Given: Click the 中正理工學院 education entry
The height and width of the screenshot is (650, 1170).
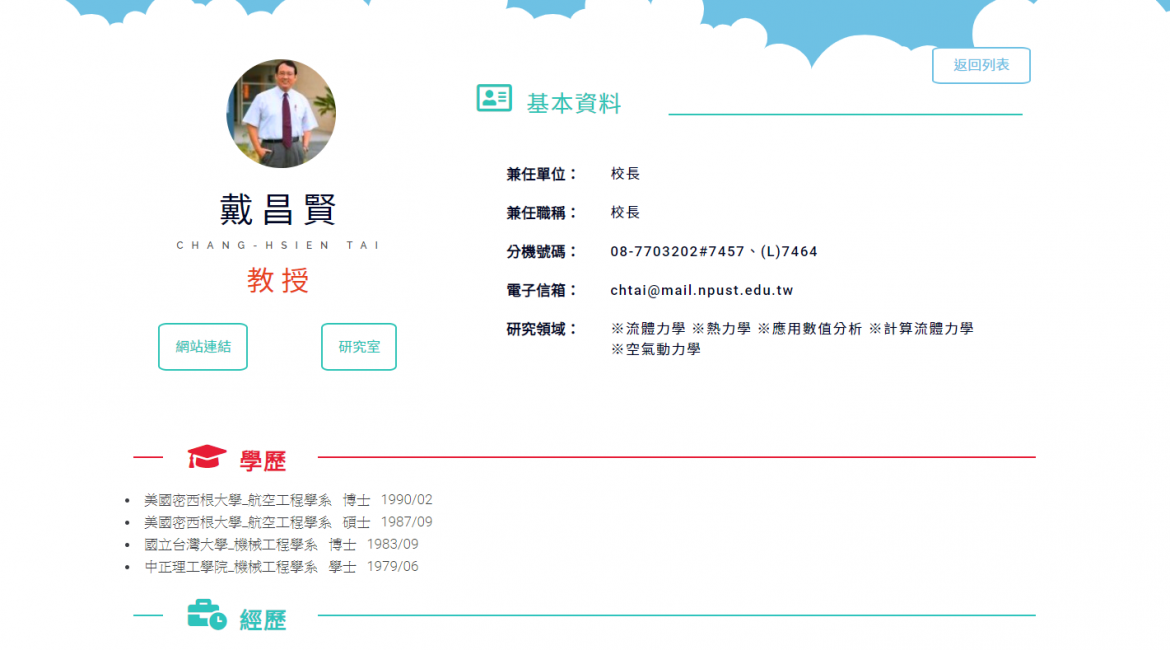Looking at the screenshot, I should click(281, 567).
